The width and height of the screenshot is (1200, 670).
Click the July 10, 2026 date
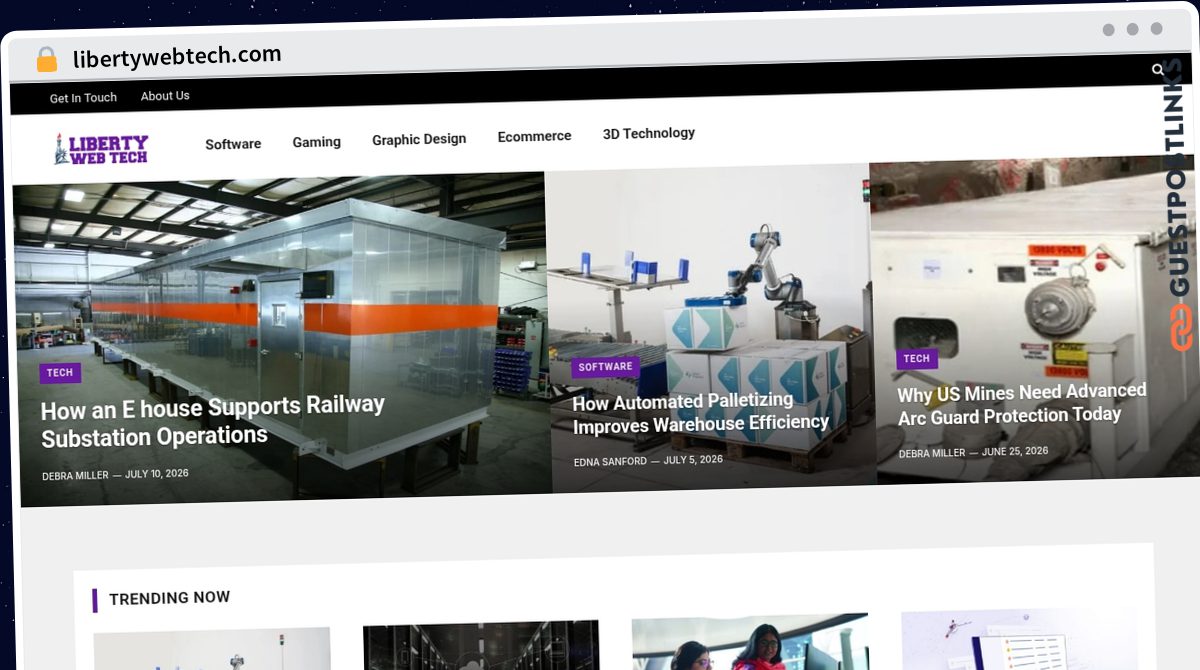[156, 474]
